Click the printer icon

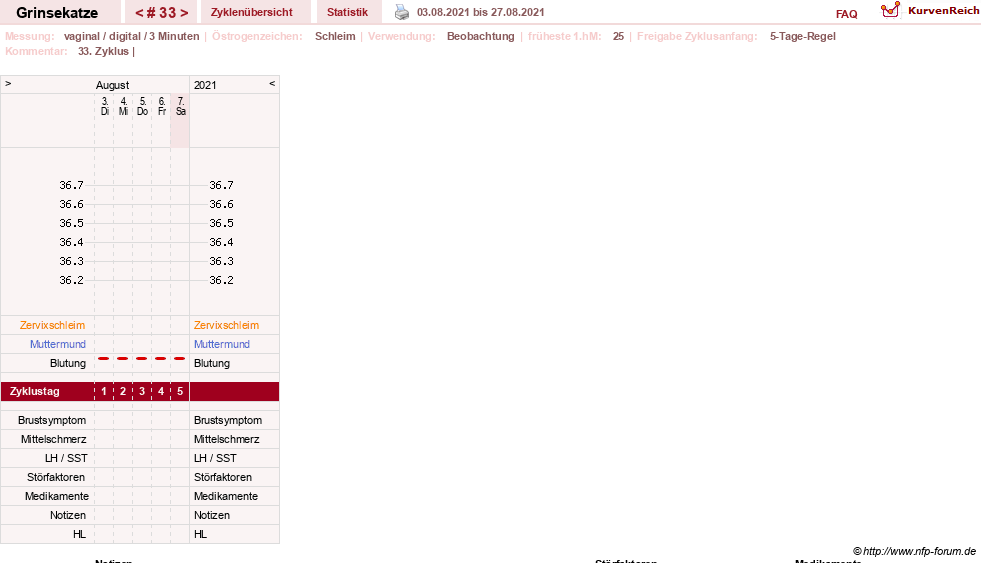tap(402, 12)
